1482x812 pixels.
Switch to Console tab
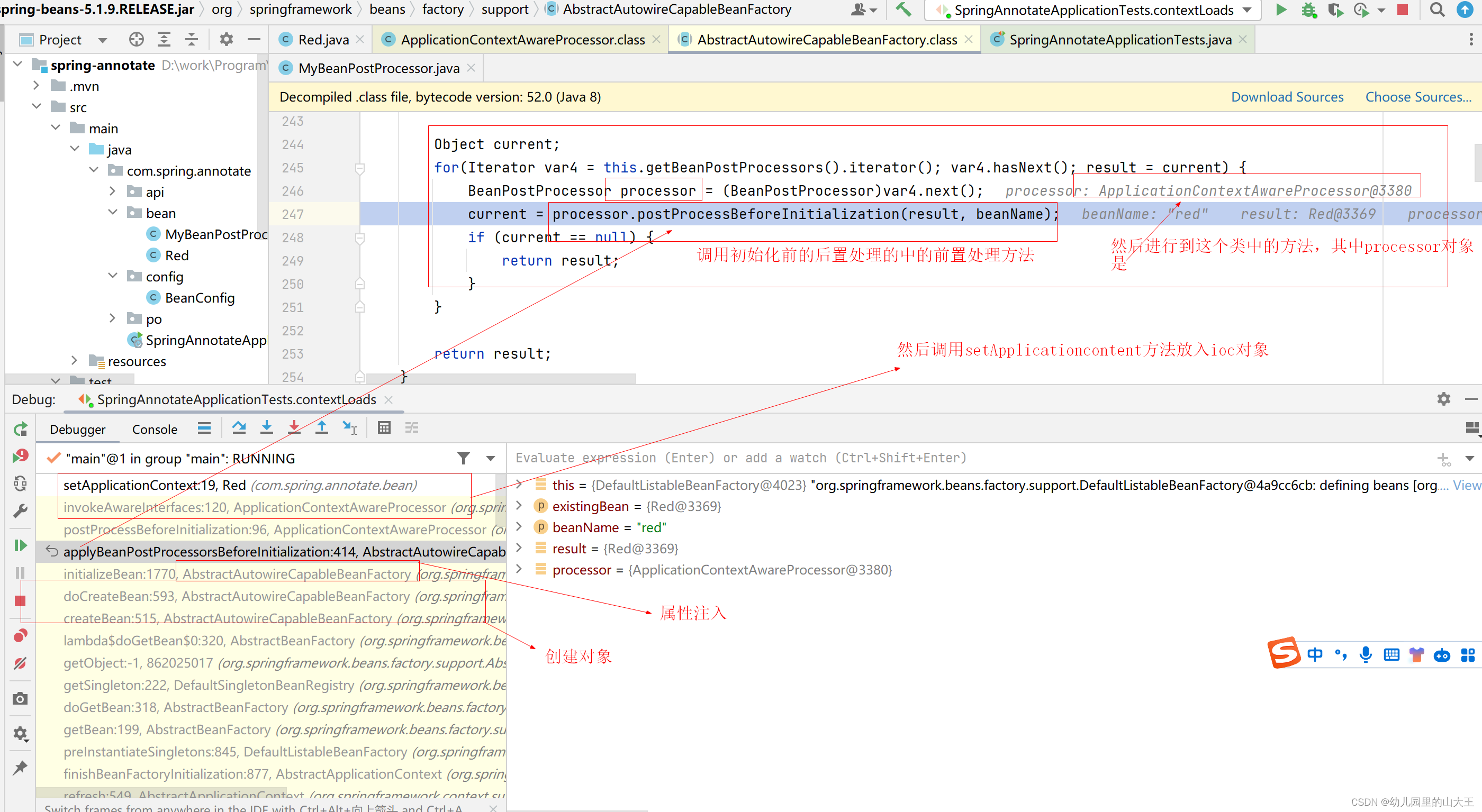pyautogui.click(x=154, y=430)
